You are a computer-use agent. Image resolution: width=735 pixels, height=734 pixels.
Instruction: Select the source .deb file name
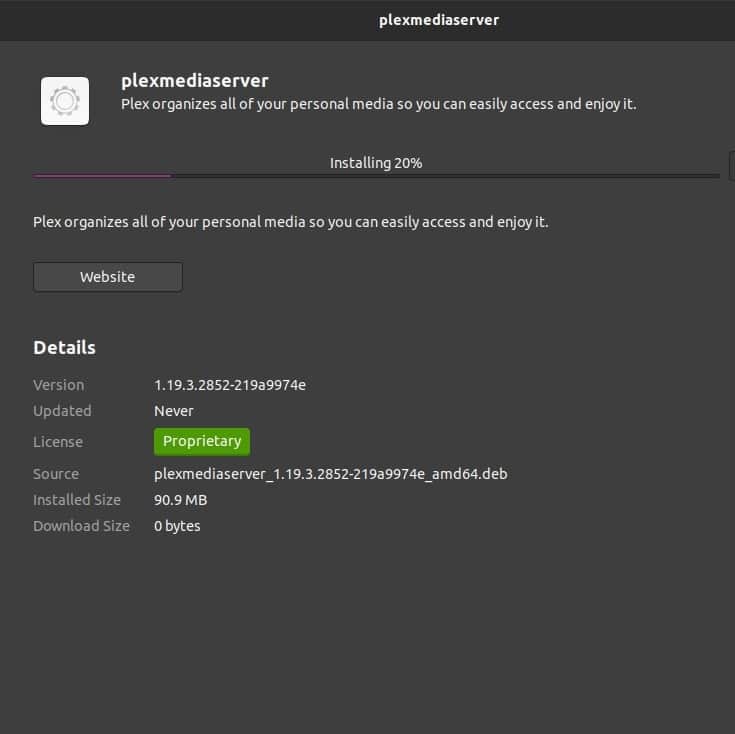331,474
